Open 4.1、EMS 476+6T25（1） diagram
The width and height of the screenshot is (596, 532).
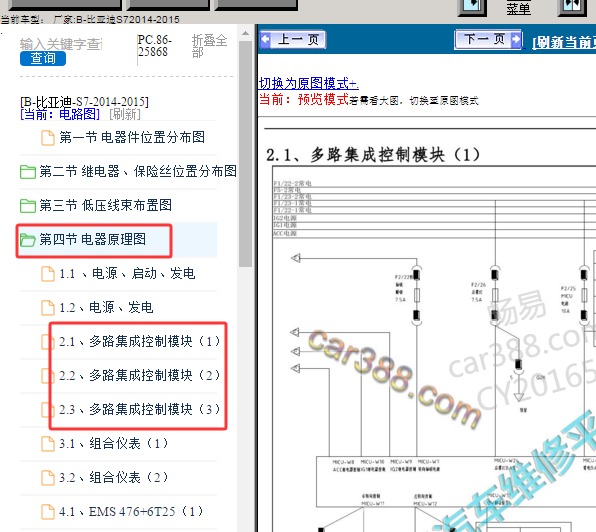[x=131, y=511]
